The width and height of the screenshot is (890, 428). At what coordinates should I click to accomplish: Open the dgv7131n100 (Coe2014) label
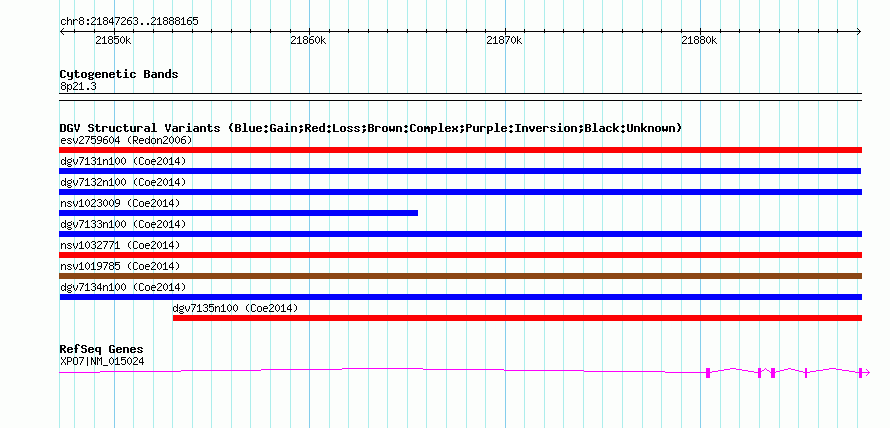(123, 161)
